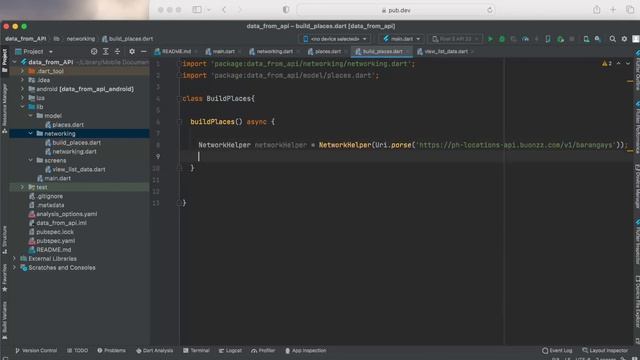Click the Run with Coverage icon

pyautogui.click(x=513, y=39)
